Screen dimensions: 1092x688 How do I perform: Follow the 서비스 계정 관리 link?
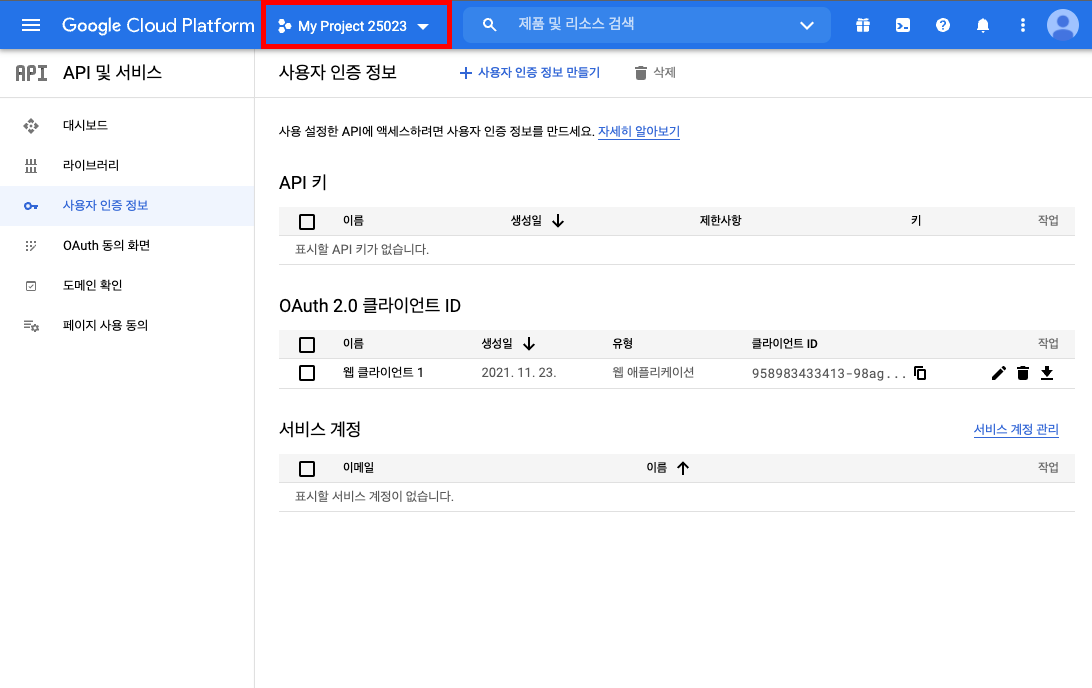[x=1016, y=430]
